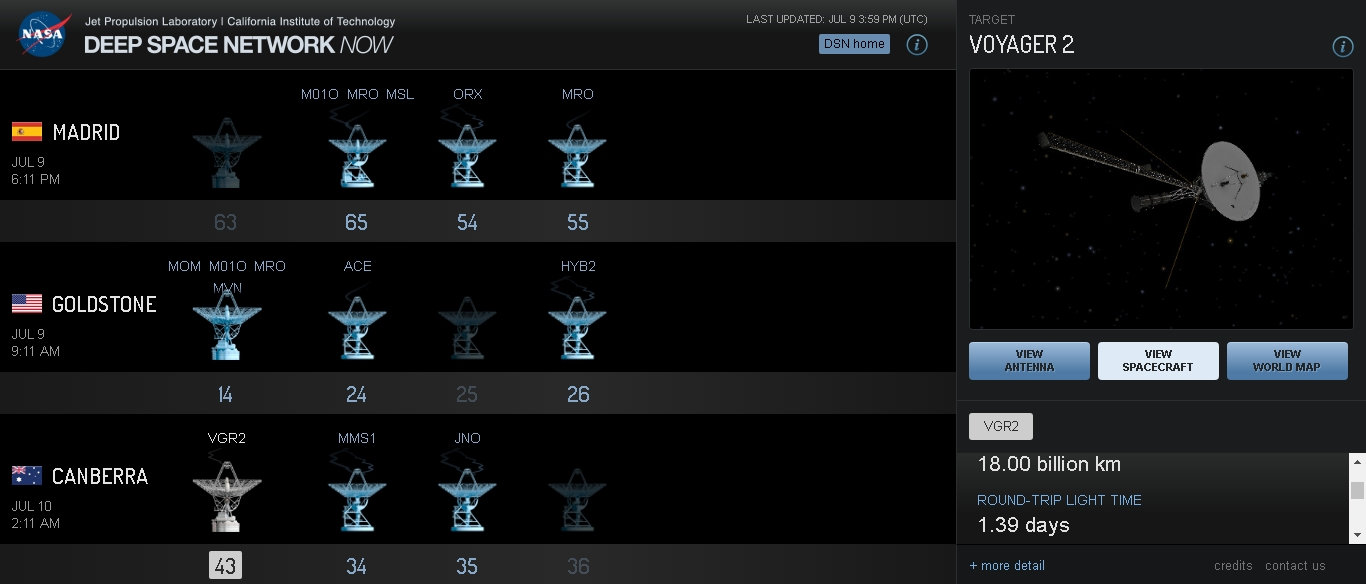
Task: Select the VGR2 spacecraft tab
Action: click(1001, 426)
